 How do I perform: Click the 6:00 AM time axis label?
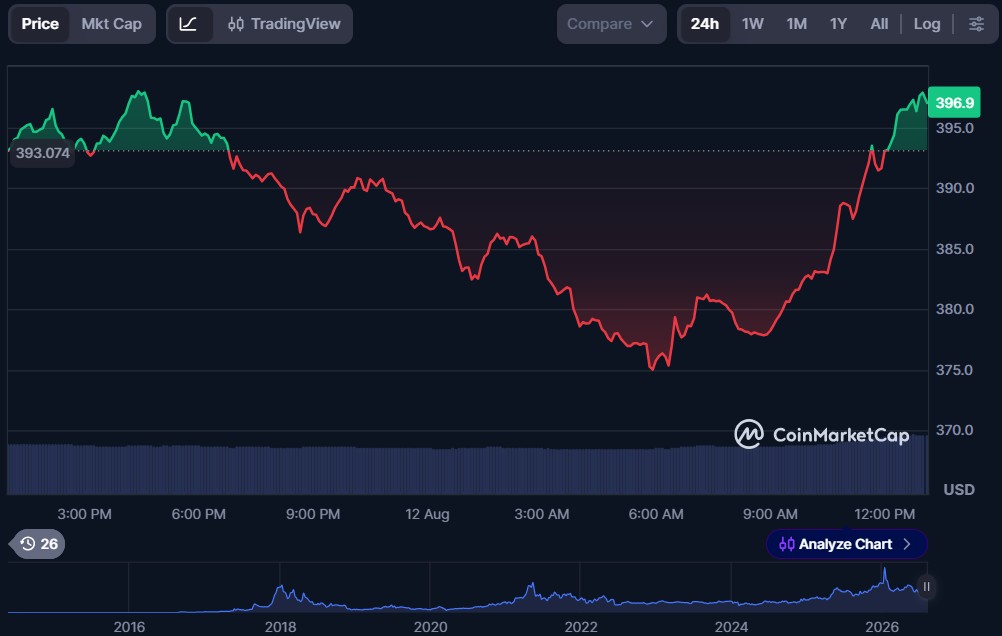coord(656,514)
